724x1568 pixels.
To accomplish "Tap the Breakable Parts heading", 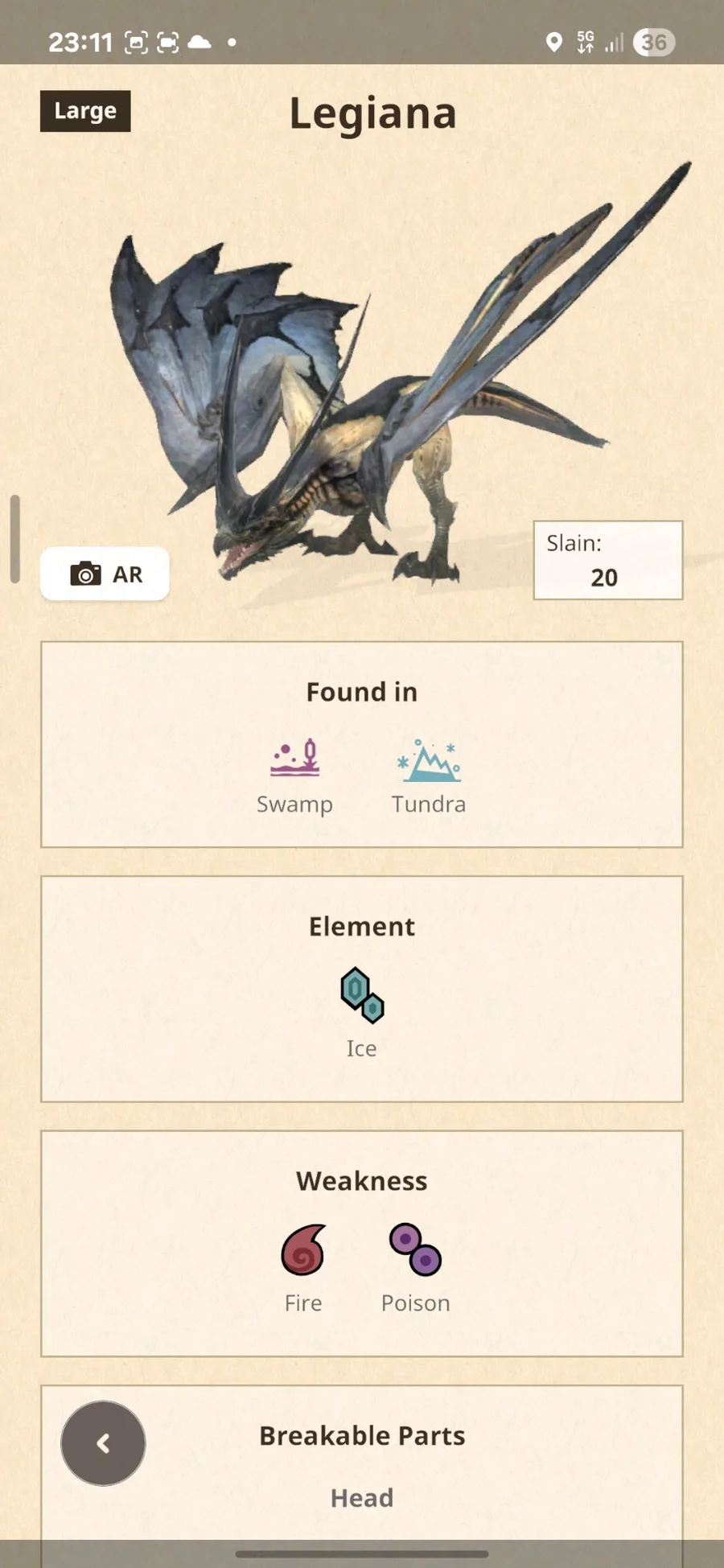I will (x=362, y=1435).
